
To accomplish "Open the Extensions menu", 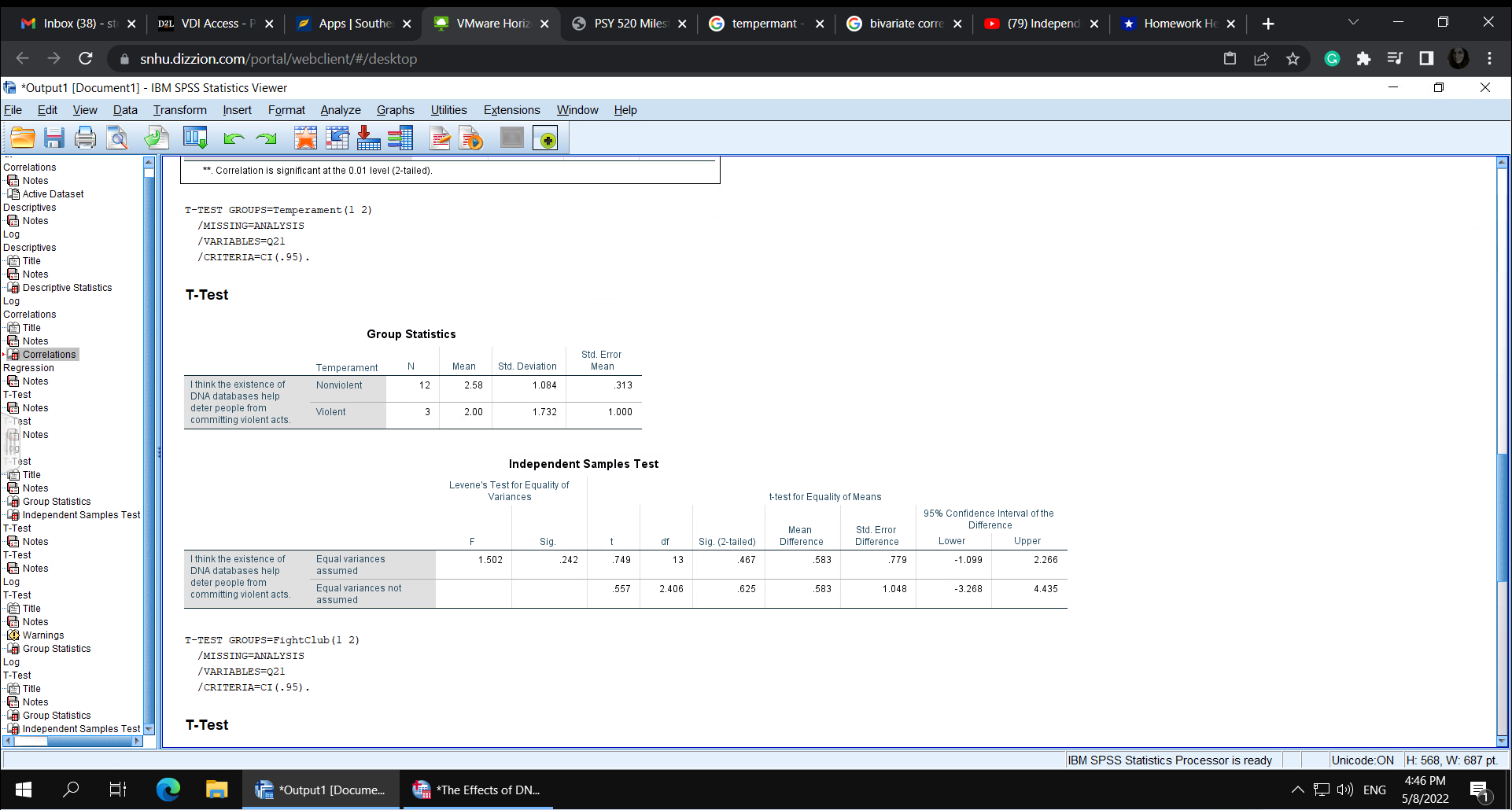I will [511, 110].
